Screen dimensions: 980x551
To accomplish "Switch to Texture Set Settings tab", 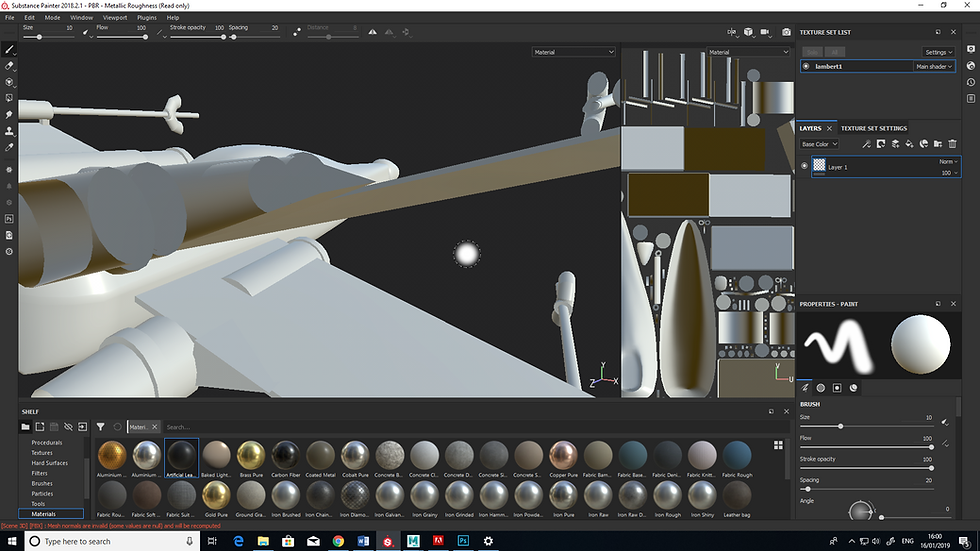I will coord(873,128).
